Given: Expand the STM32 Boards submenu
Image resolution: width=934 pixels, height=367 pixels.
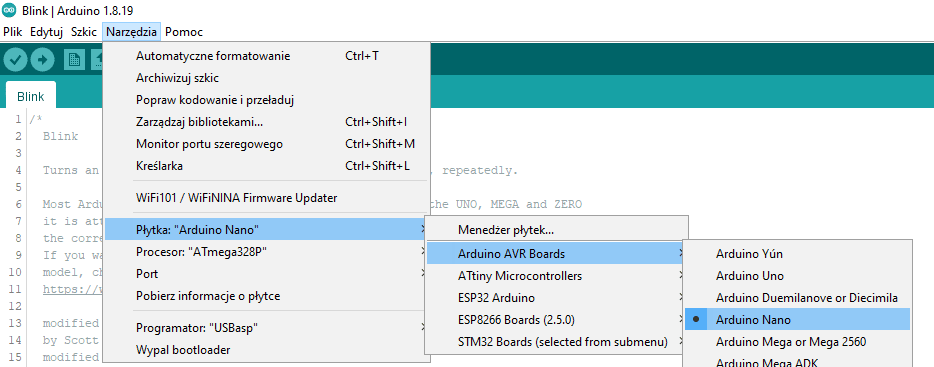Looking at the screenshot, I should pos(556,342).
